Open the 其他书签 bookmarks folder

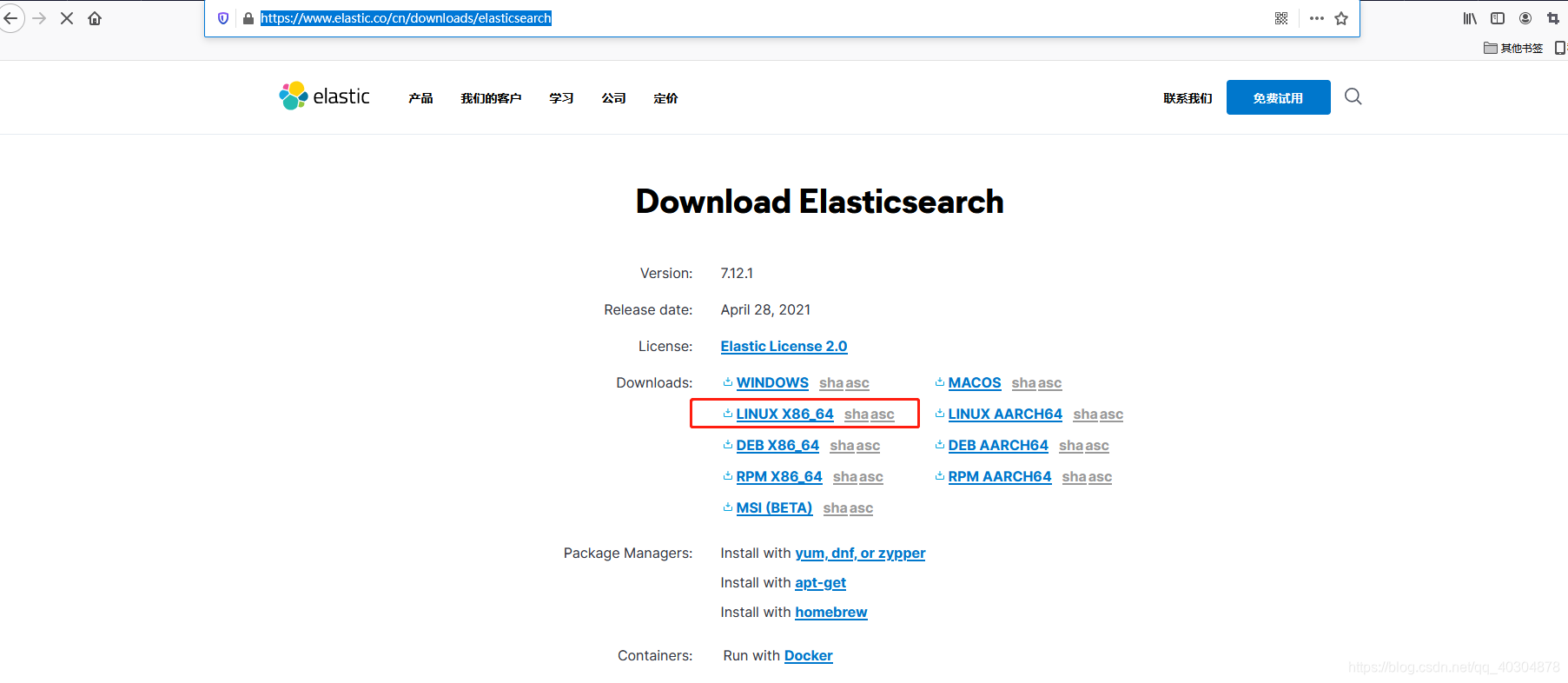click(x=1513, y=48)
